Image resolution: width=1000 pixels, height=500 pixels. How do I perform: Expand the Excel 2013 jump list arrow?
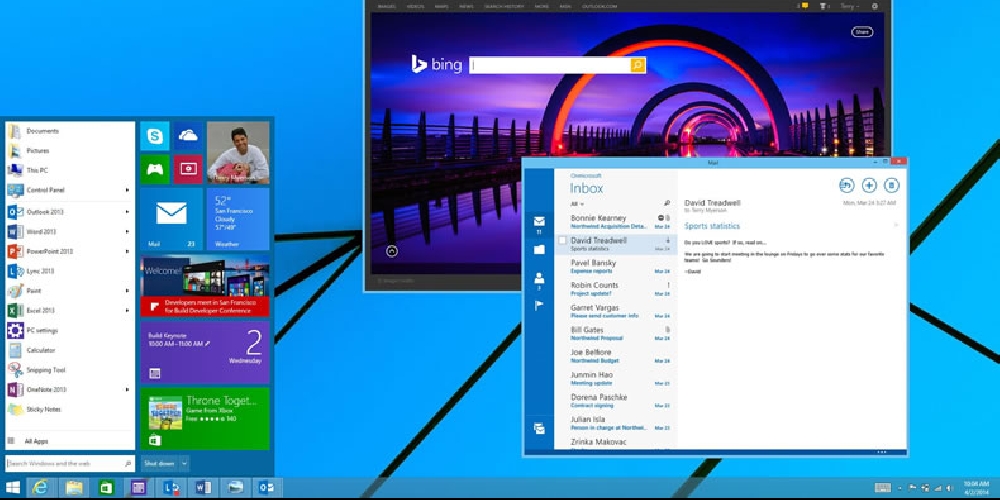coord(128,311)
